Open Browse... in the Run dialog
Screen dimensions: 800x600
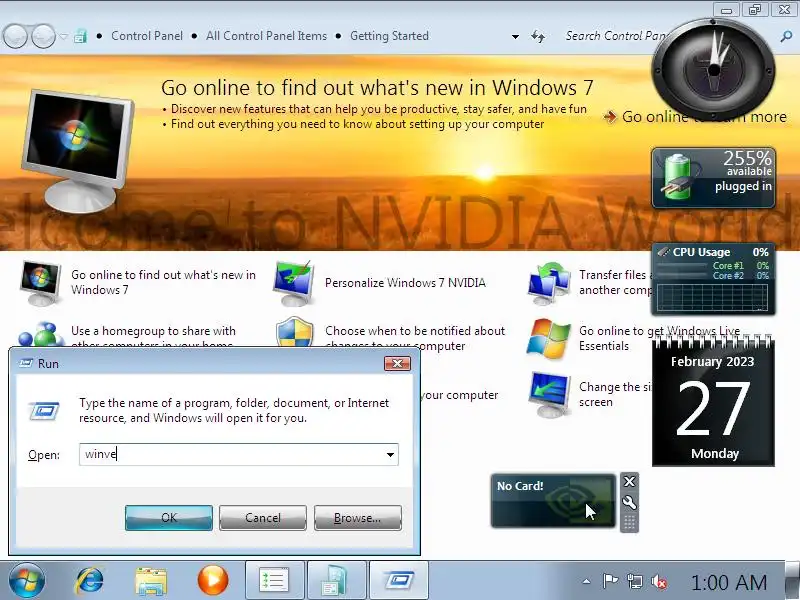pyautogui.click(x=358, y=518)
